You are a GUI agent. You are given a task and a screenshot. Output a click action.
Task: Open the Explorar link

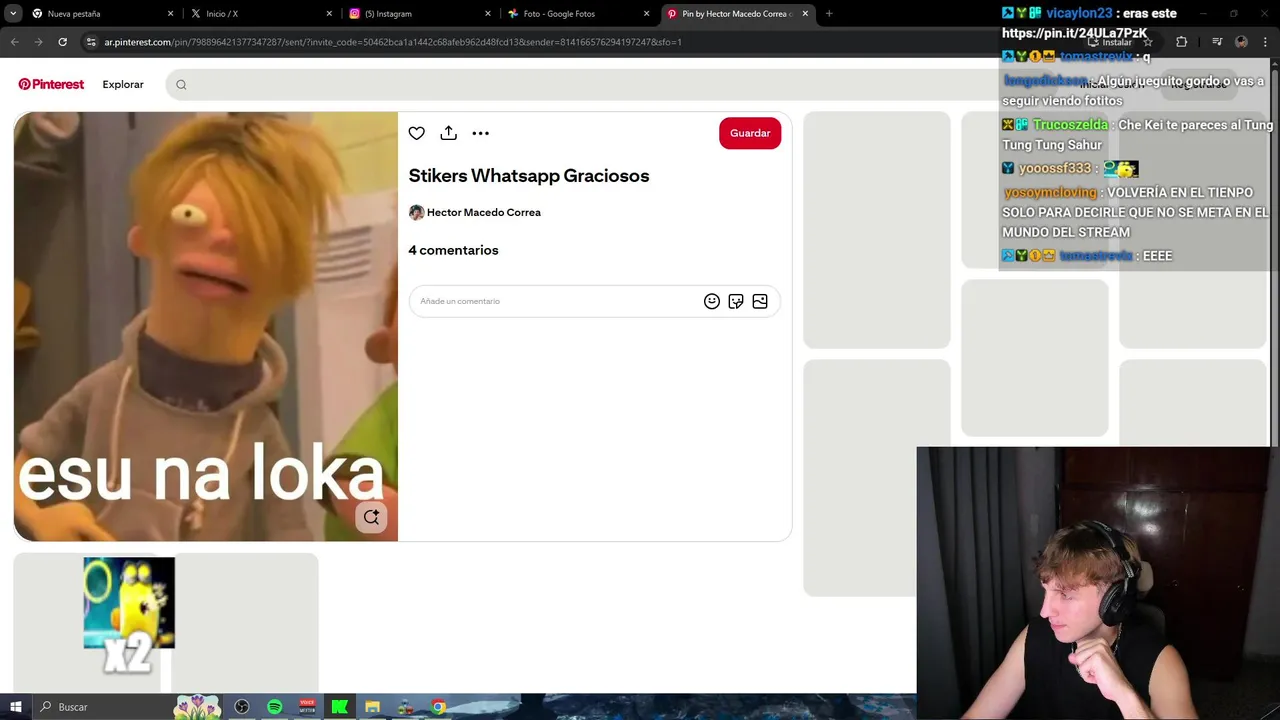(x=123, y=84)
